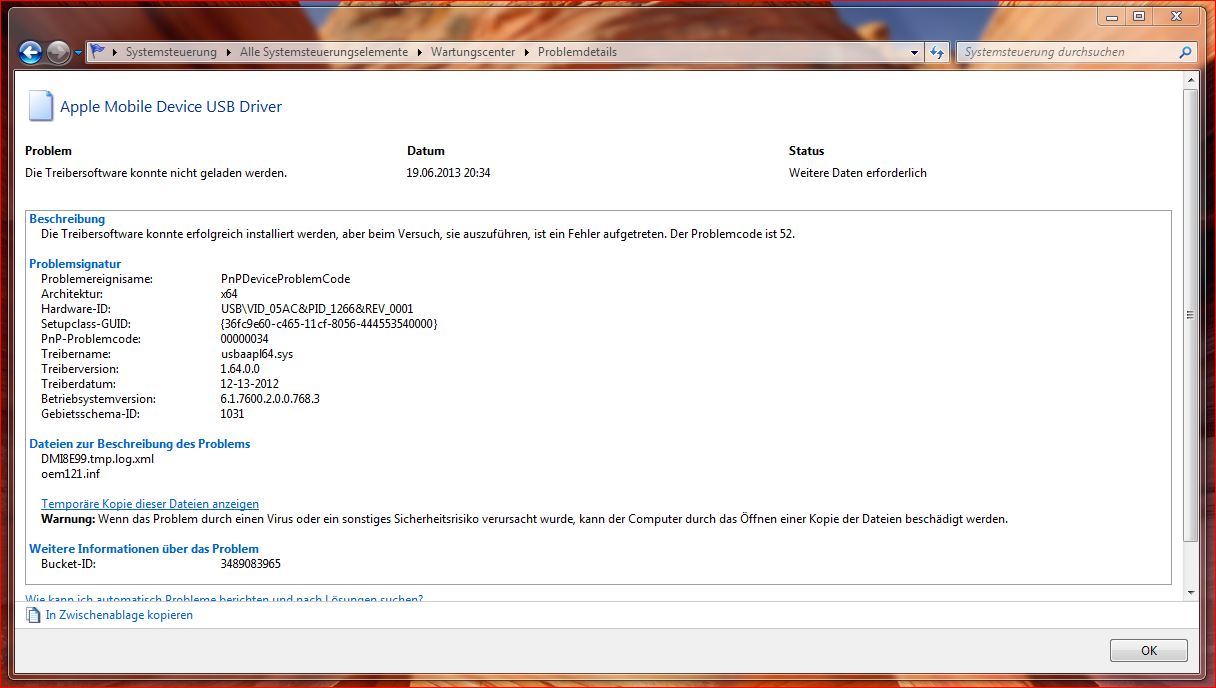Click the clipboard copy icon
The image size is (1216, 688).
33,615
